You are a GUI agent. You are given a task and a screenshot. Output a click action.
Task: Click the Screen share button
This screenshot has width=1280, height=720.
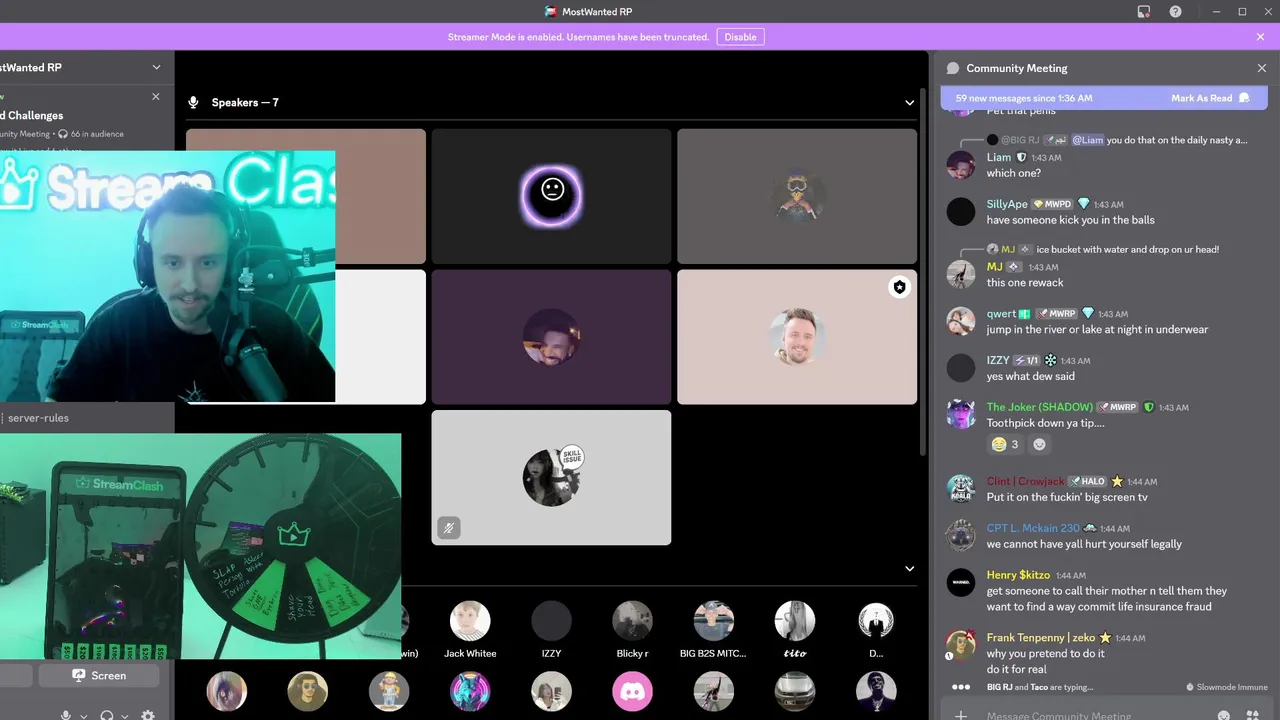pos(98,676)
